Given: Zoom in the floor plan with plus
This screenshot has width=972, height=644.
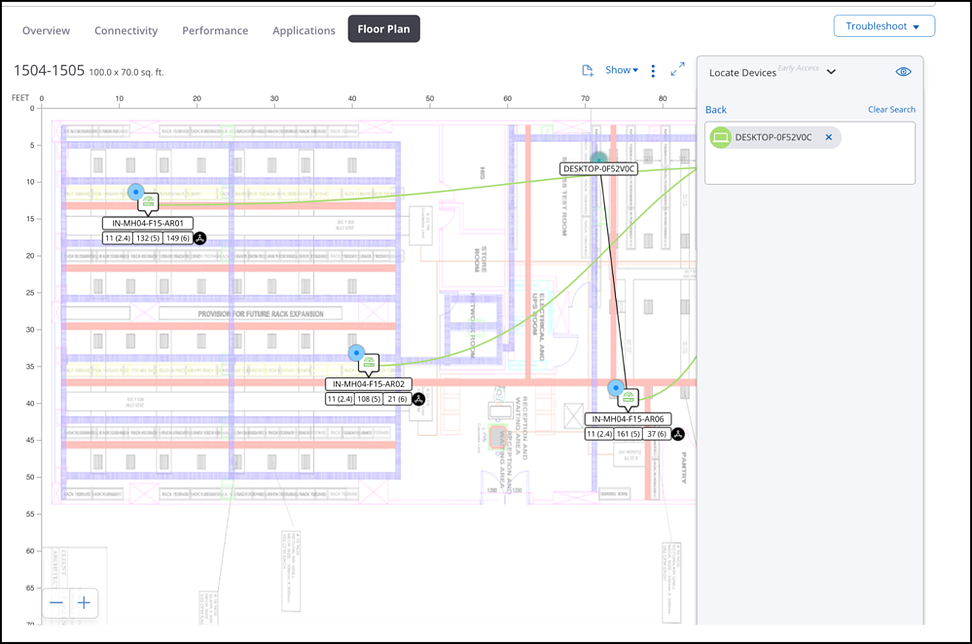Looking at the screenshot, I should [84, 602].
